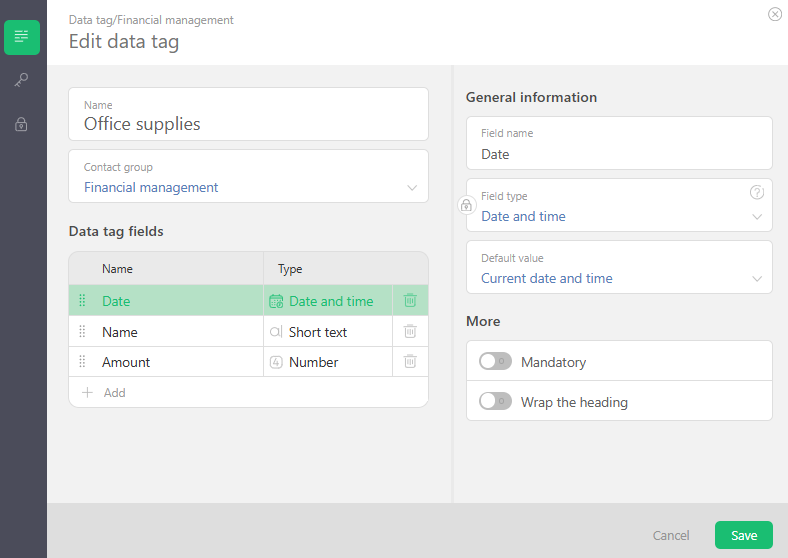788x558 pixels.
Task: Click the lock icon beside Field type
Action: pyautogui.click(x=466, y=205)
